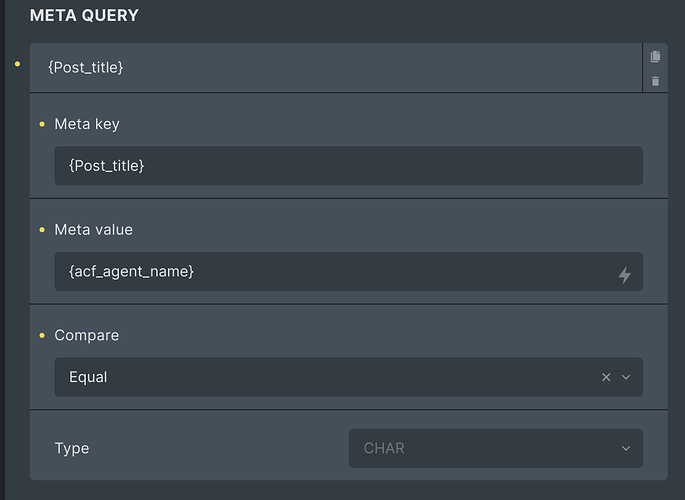Click the Compare label text

pyautogui.click(x=86, y=336)
